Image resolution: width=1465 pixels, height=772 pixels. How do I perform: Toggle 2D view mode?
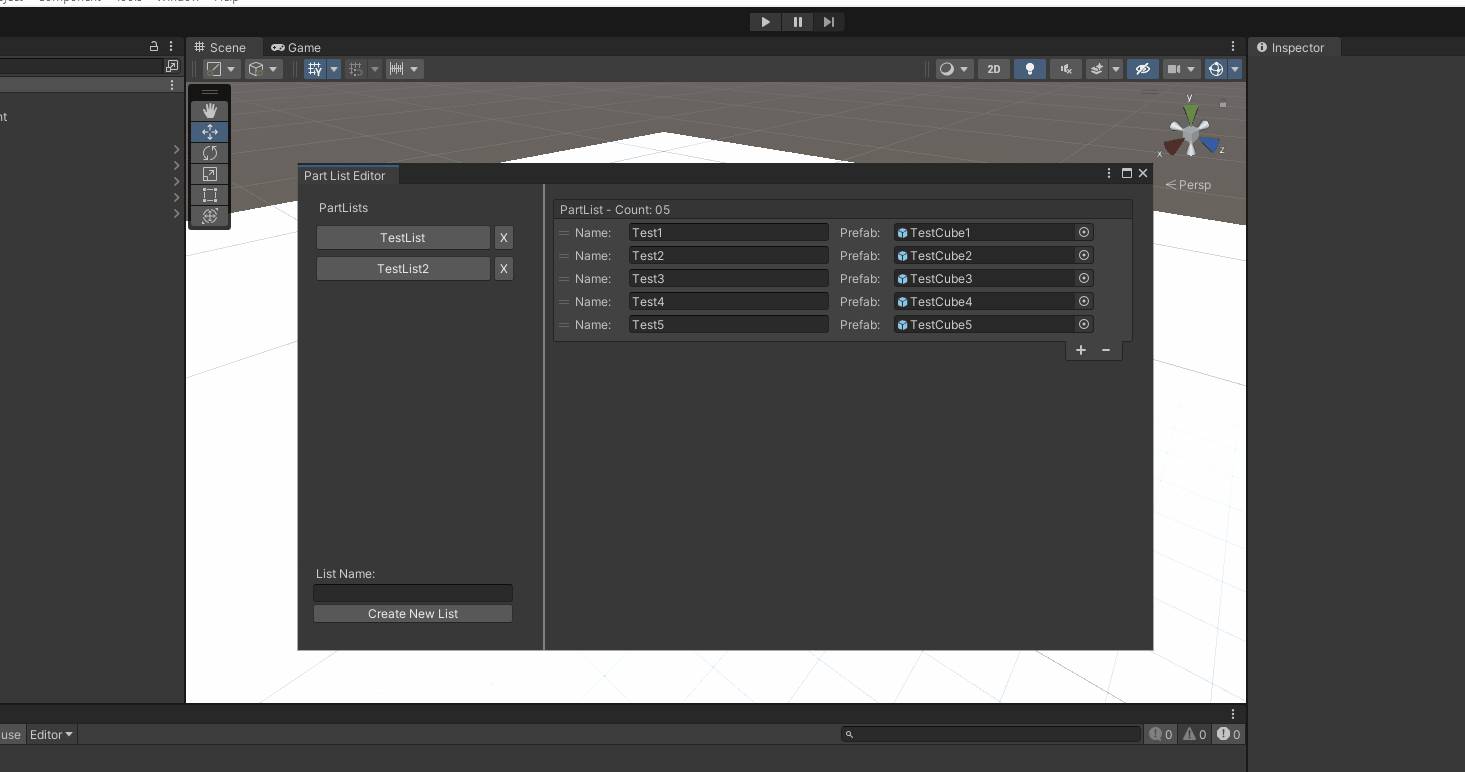point(993,68)
